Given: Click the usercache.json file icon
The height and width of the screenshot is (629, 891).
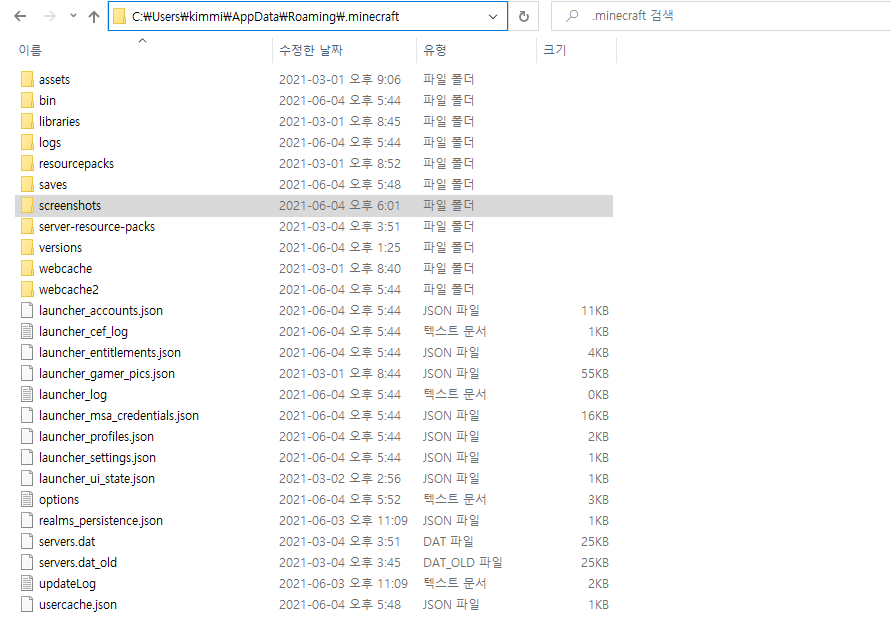Looking at the screenshot, I should [x=27, y=605].
